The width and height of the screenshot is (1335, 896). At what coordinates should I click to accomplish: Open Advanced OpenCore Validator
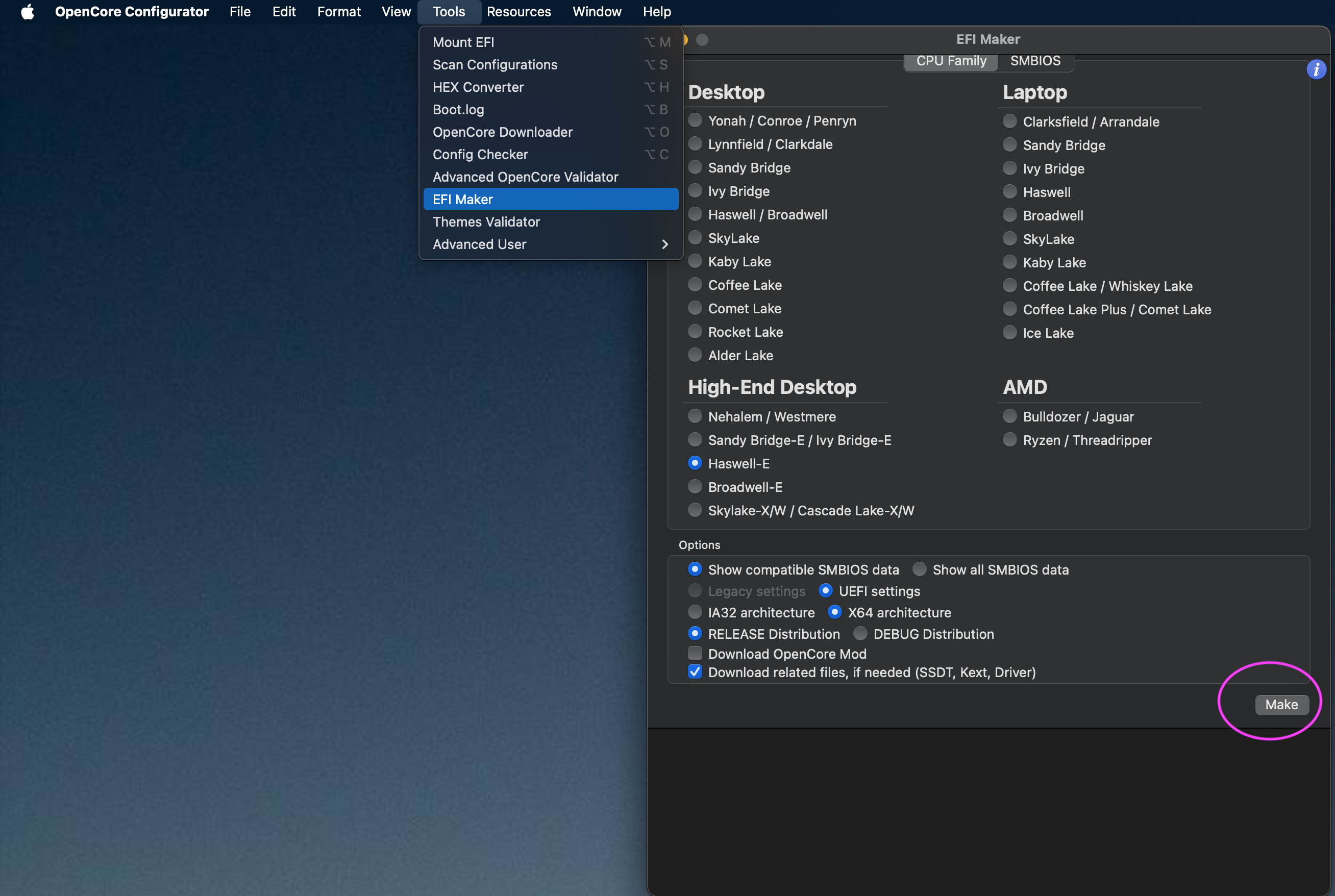coord(551,177)
